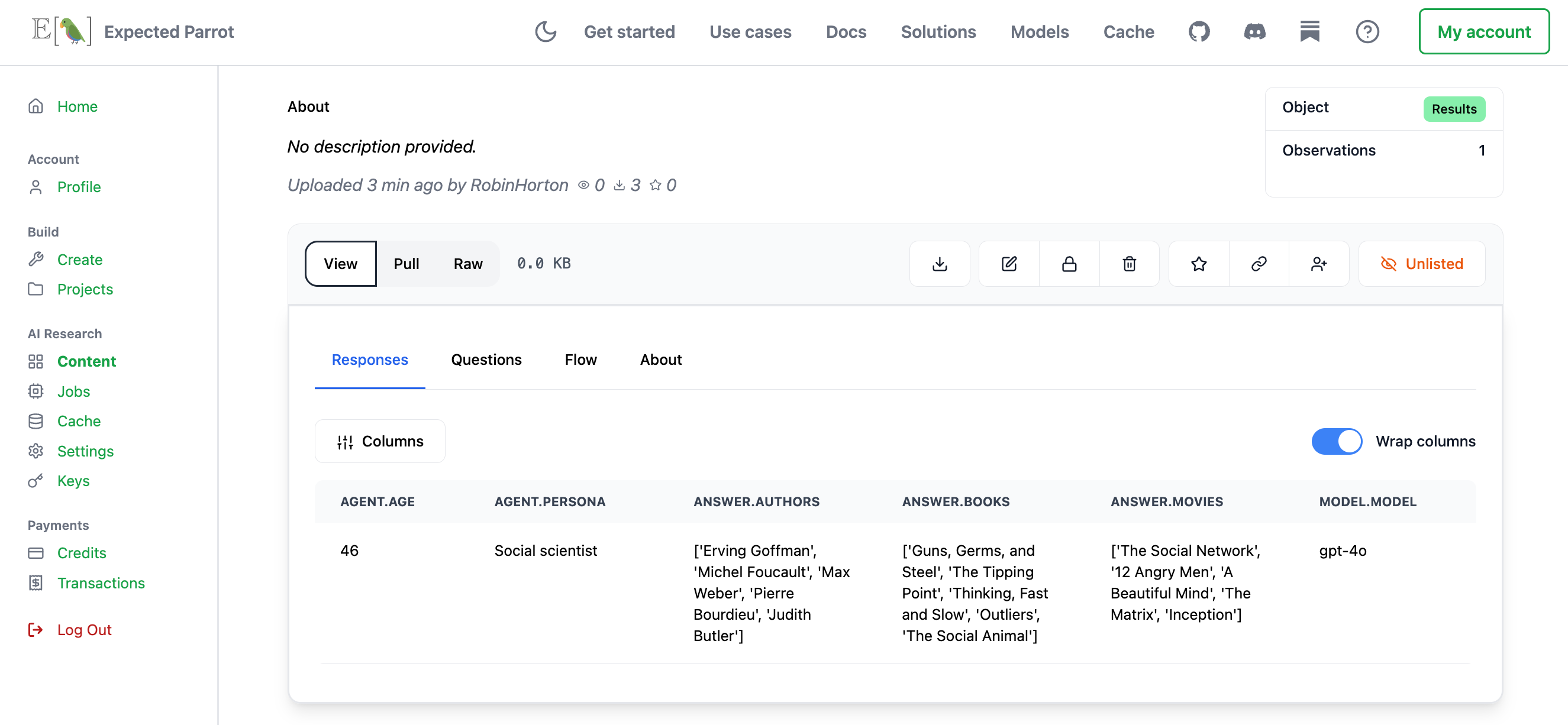
Task: Click the My account button
Action: coord(1483,31)
